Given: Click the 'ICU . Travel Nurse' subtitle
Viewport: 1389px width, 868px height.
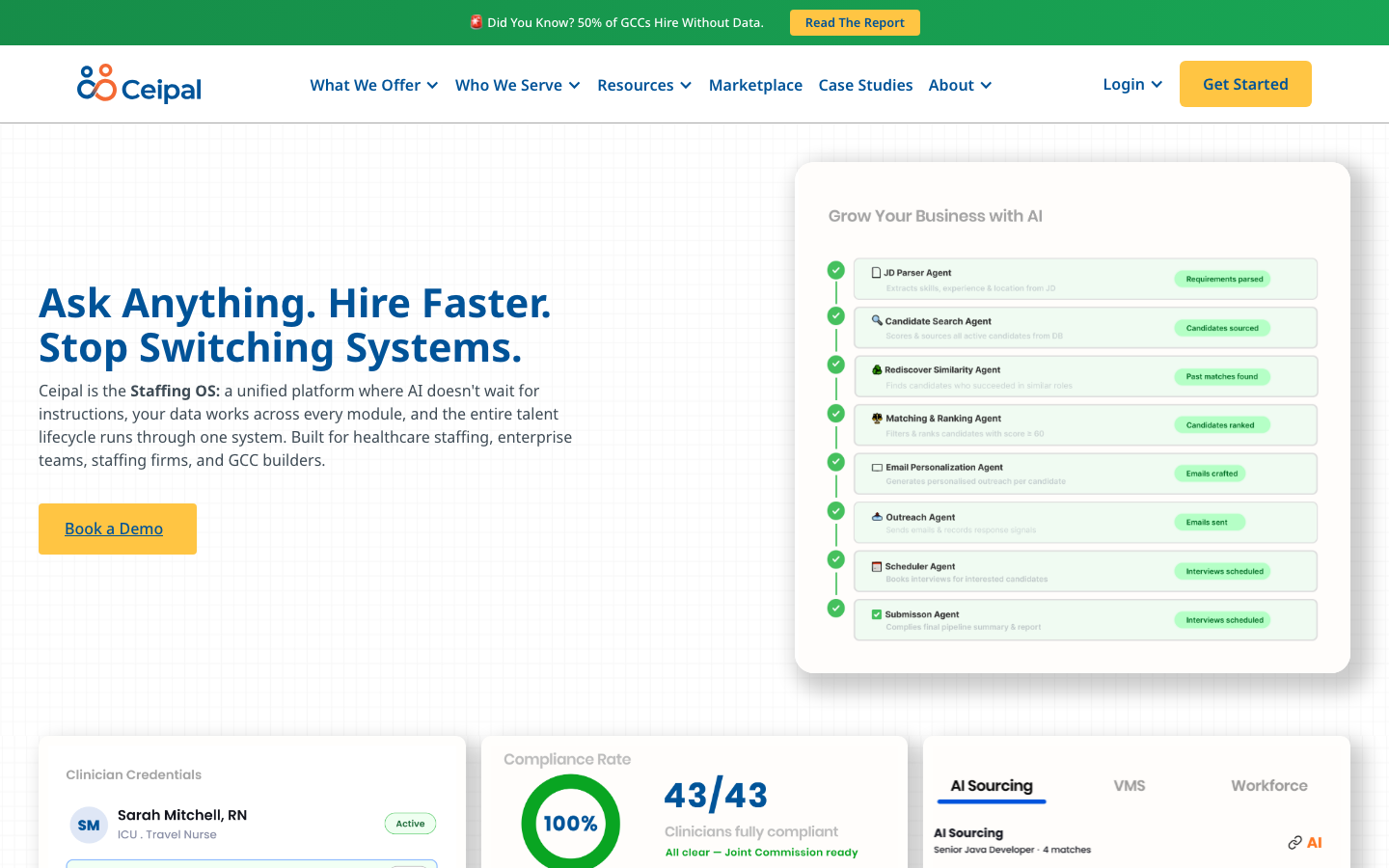Looking at the screenshot, I should [167, 835].
